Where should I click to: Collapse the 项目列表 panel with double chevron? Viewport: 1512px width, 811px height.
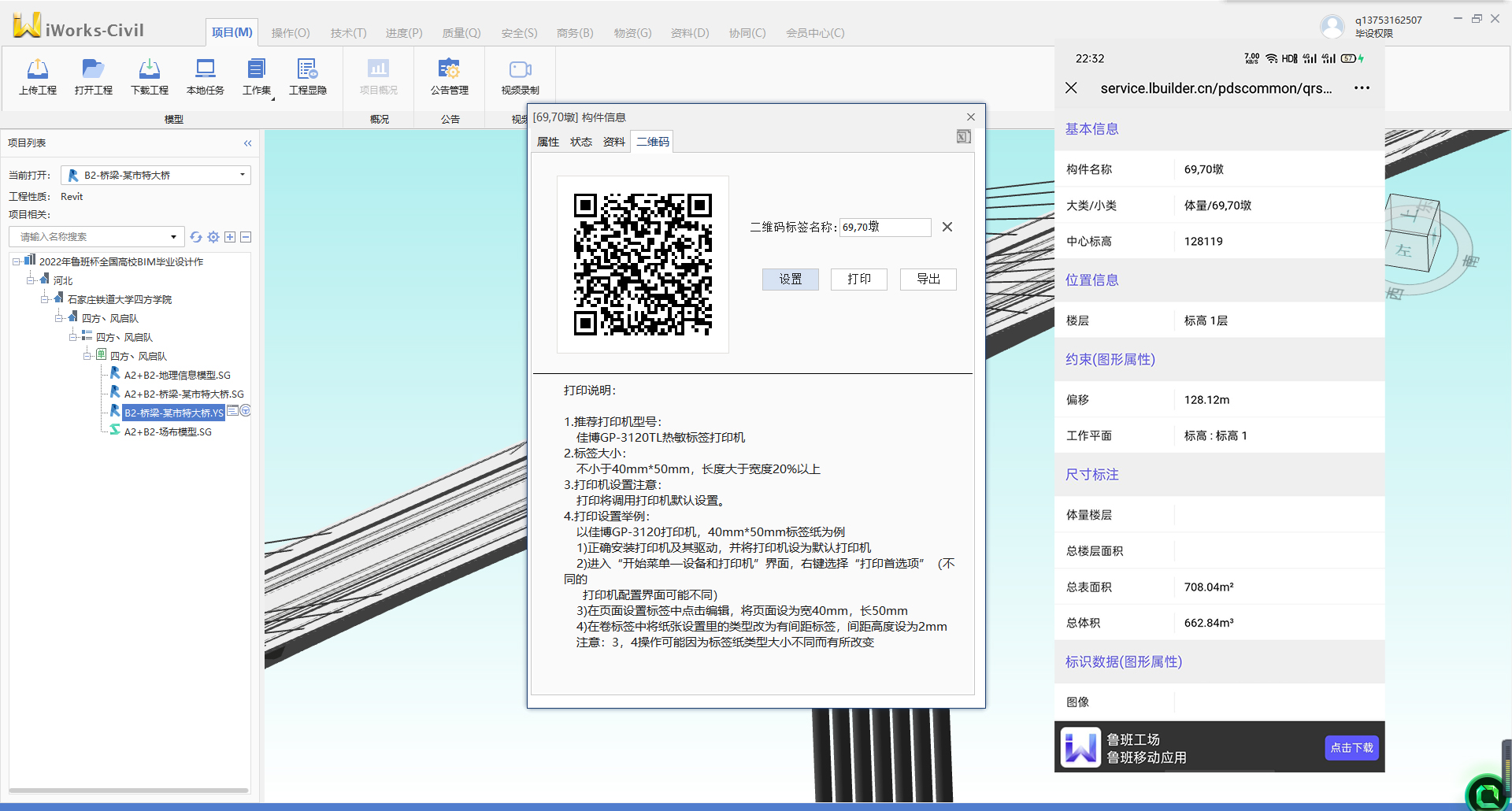pyautogui.click(x=247, y=143)
